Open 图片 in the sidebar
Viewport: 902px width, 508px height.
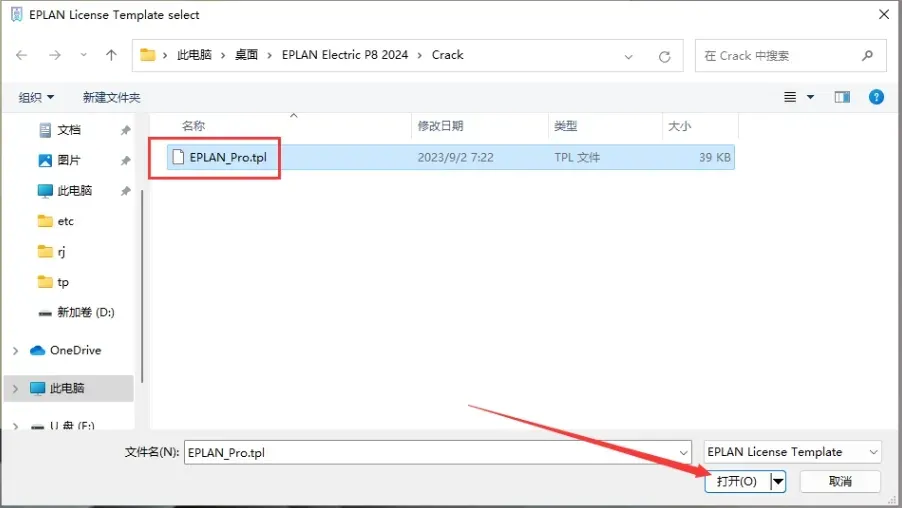(68, 161)
